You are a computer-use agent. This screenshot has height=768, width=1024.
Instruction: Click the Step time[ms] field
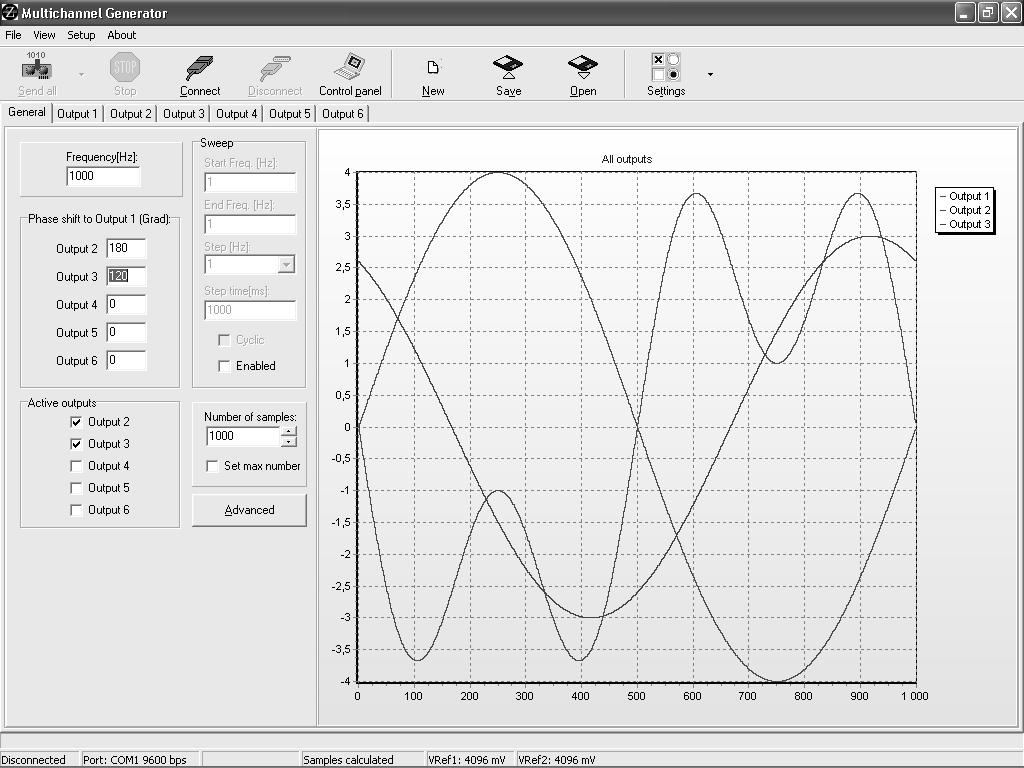click(x=250, y=310)
